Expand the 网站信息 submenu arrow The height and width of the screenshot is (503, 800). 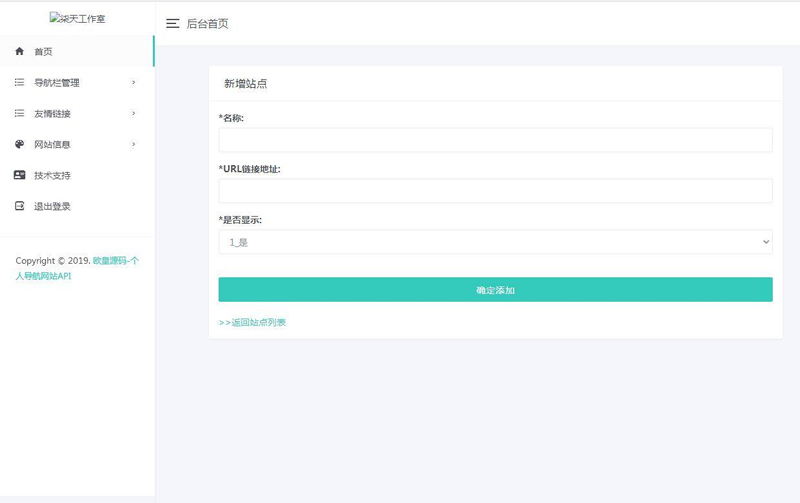click(133, 144)
